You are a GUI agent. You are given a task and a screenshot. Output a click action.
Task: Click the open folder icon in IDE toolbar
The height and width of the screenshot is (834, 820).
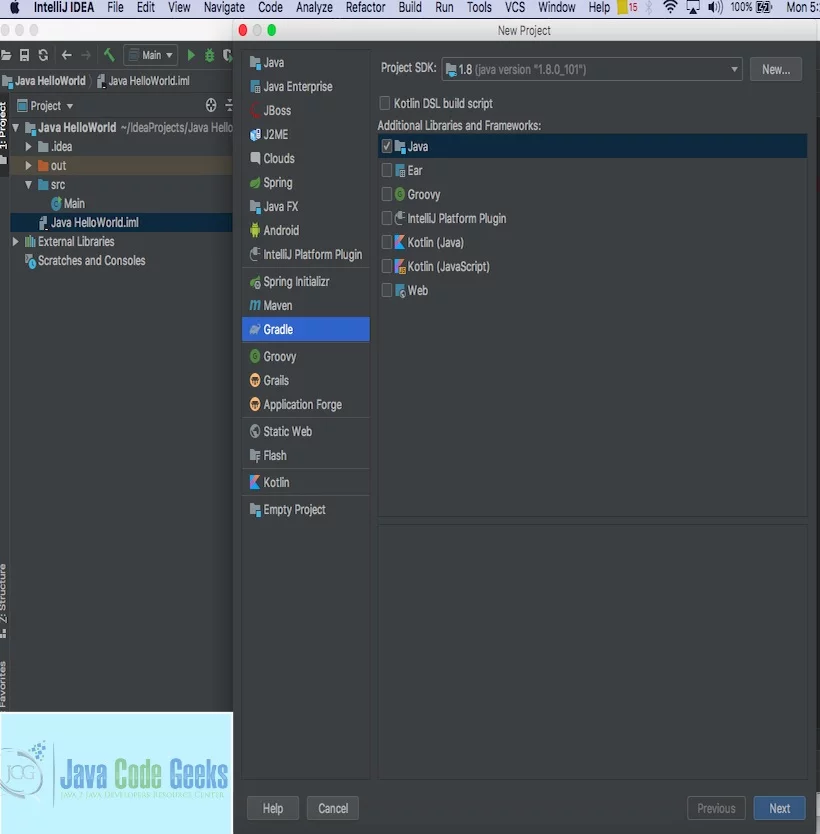(6, 55)
